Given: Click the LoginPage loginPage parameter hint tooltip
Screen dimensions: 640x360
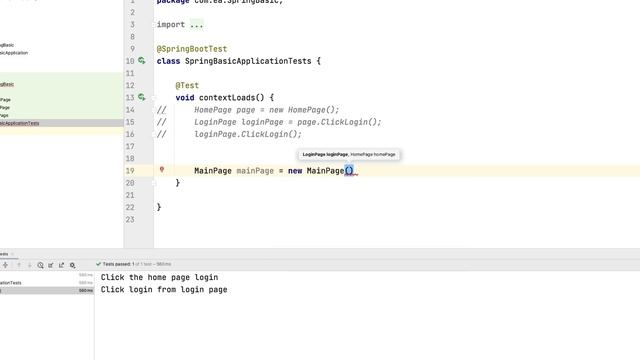Looking at the screenshot, I should [349, 154].
